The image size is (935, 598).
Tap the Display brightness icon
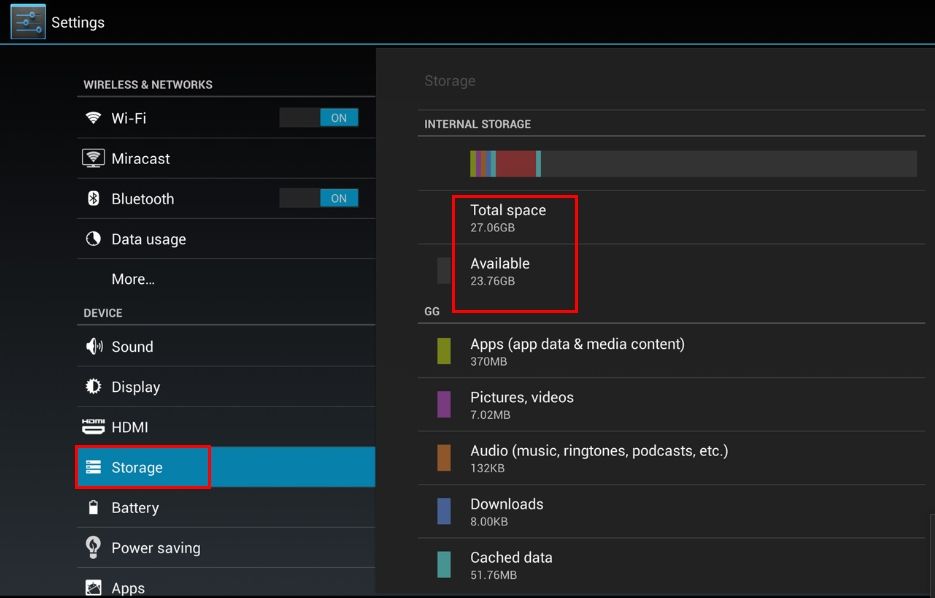point(93,387)
